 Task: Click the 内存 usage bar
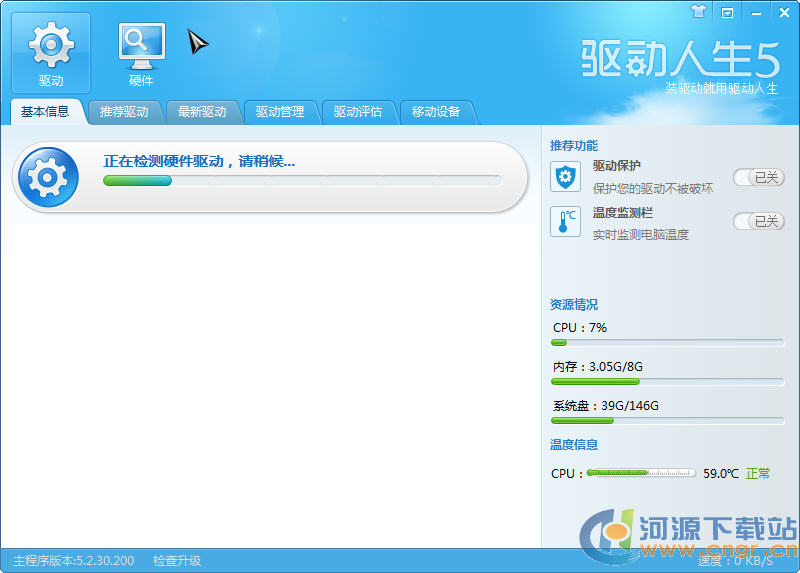pyautogui.click(x=667, y=381)
